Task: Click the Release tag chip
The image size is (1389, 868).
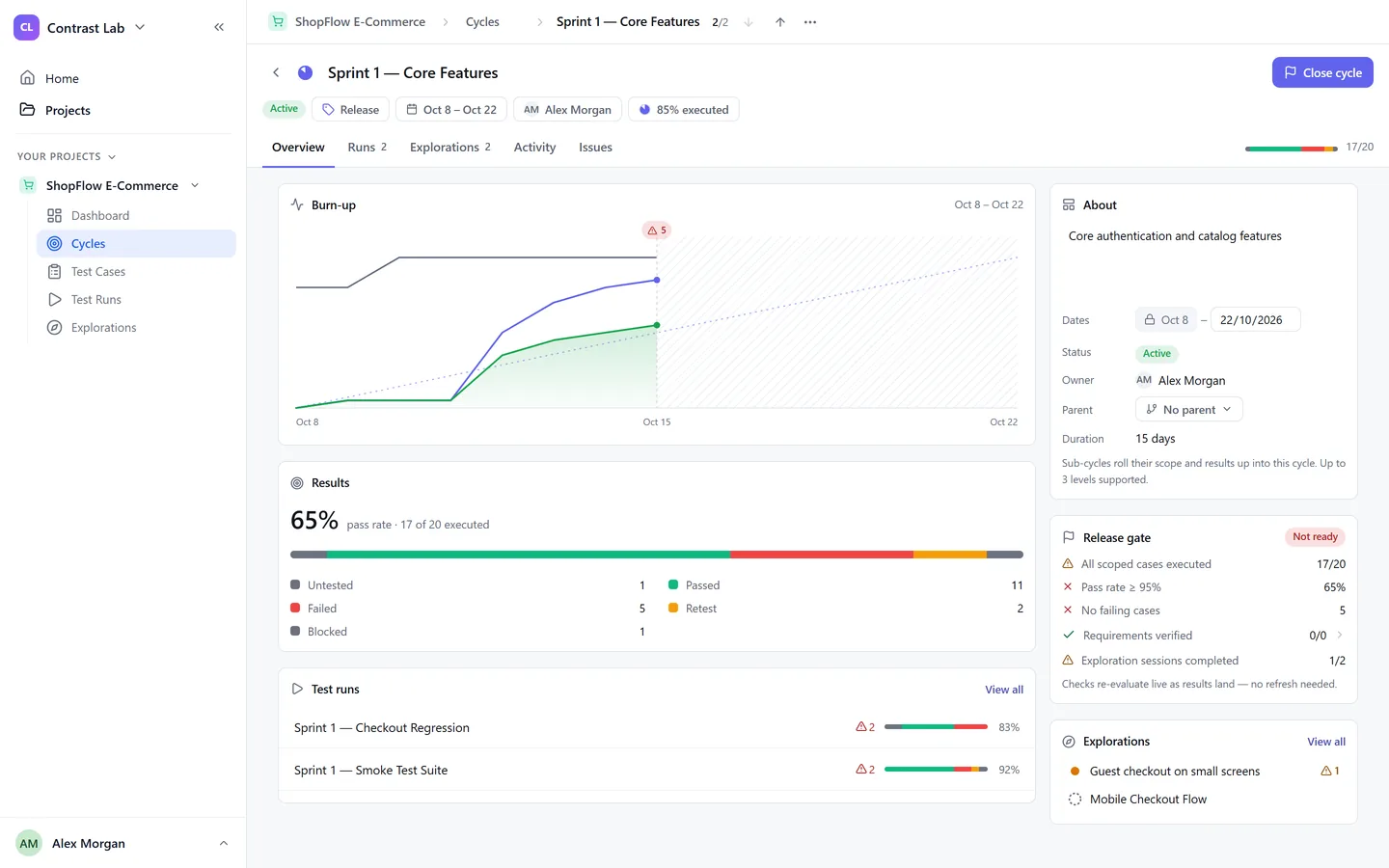Action: (x=350, y=110)
